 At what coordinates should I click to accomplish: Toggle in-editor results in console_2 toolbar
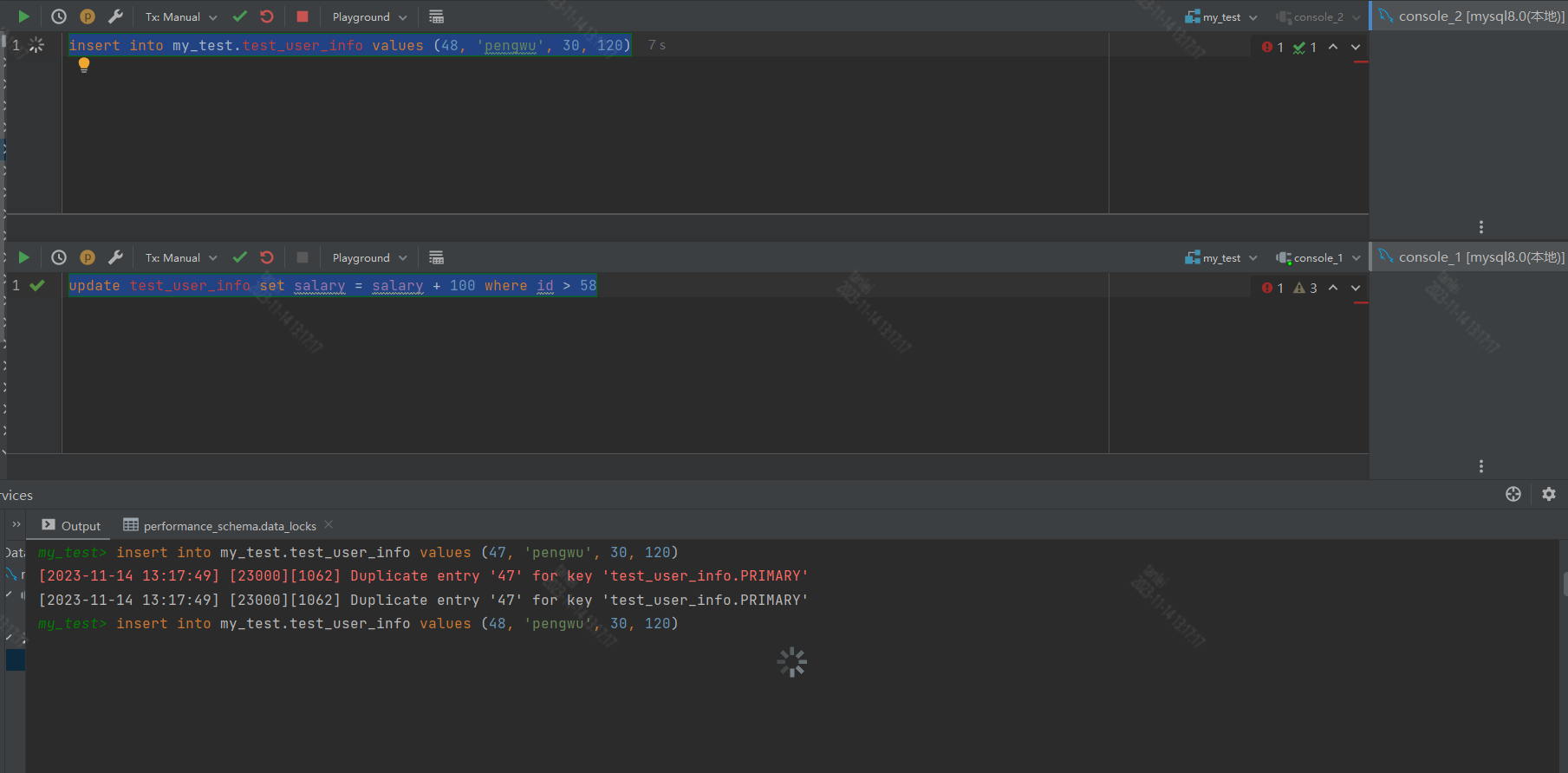tap(436, 16)
